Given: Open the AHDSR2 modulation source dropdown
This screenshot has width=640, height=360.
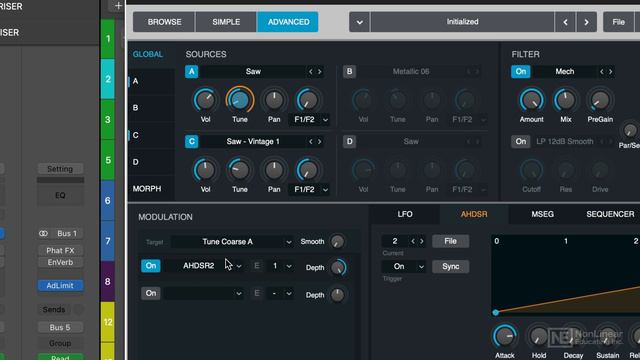Looking at the screenshot, I should coord(204,266).
